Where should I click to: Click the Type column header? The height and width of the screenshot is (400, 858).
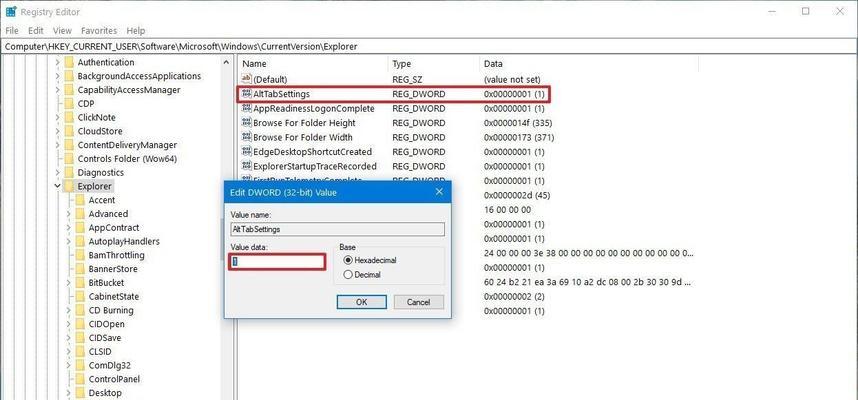click(434, 64)
